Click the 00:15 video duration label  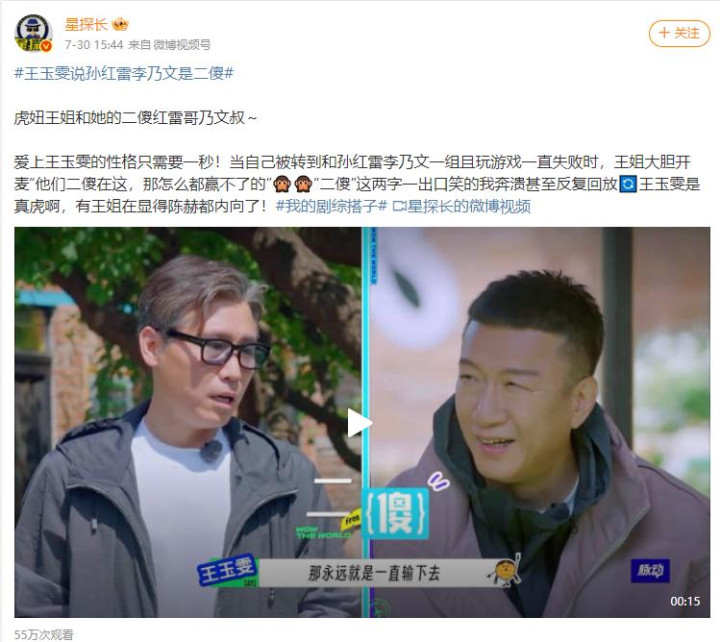point(685,601)
